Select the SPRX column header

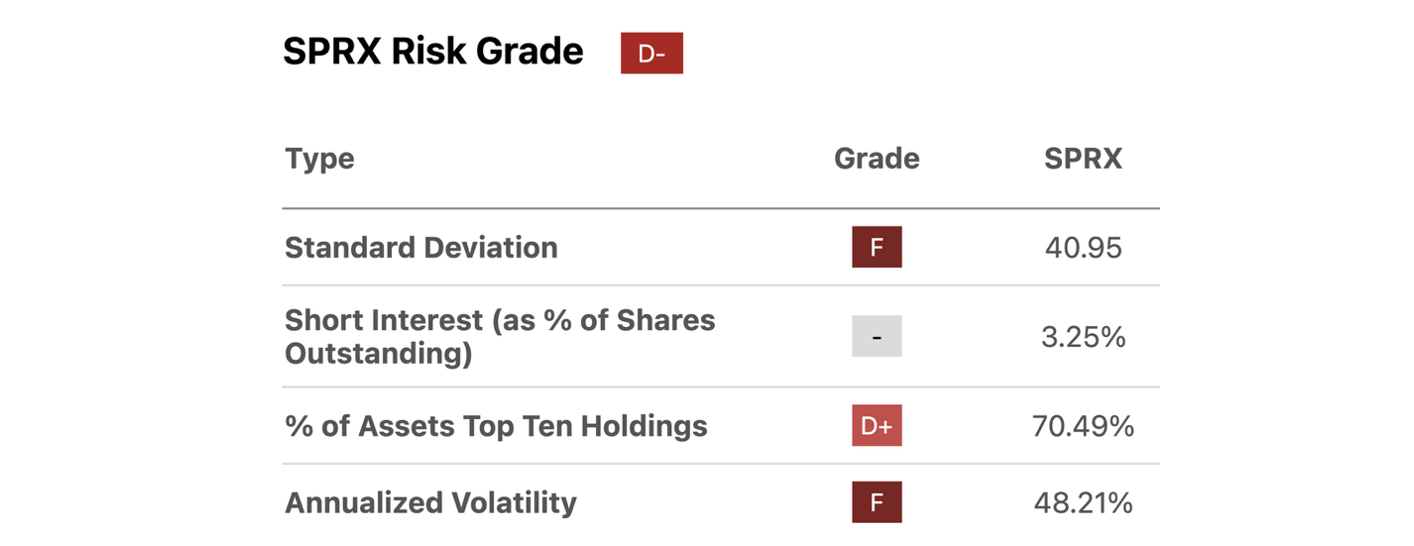pyautogui.click(x=1083, y=159)
